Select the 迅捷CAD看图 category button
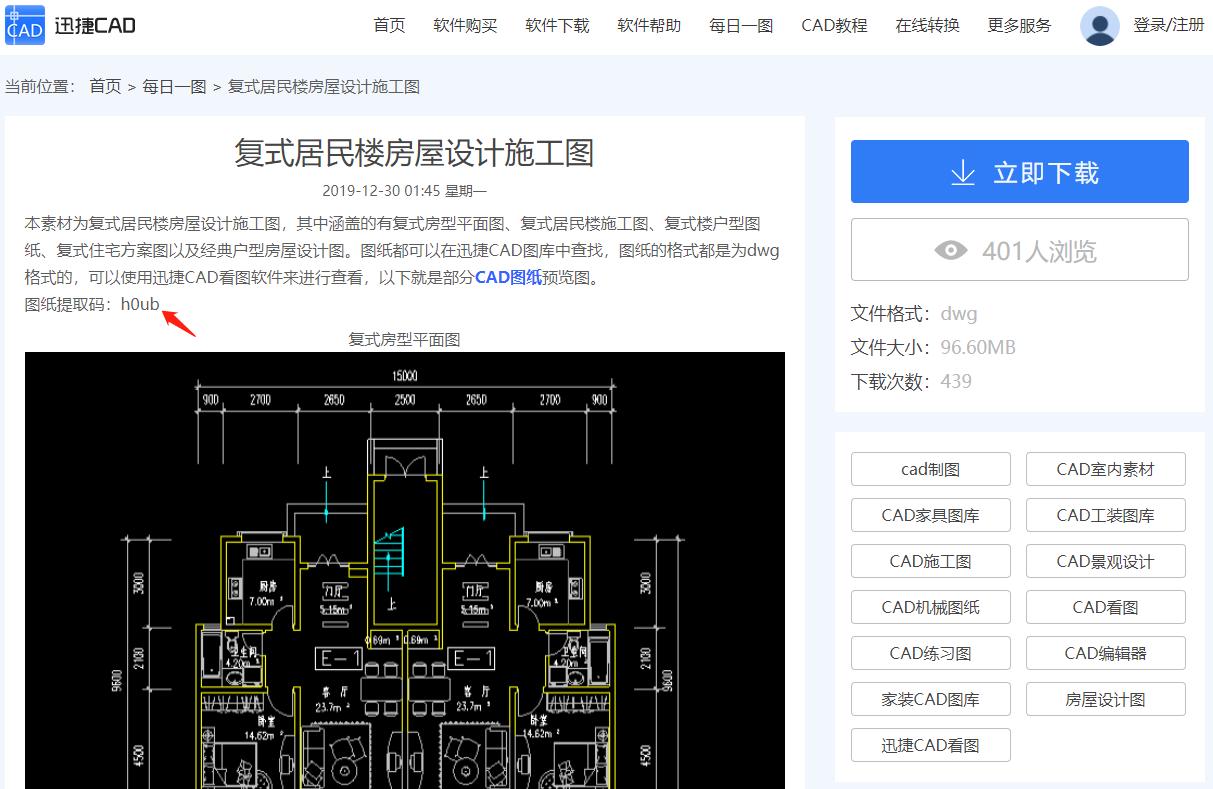The image size is (1213, 789). (x=930, y=745)
